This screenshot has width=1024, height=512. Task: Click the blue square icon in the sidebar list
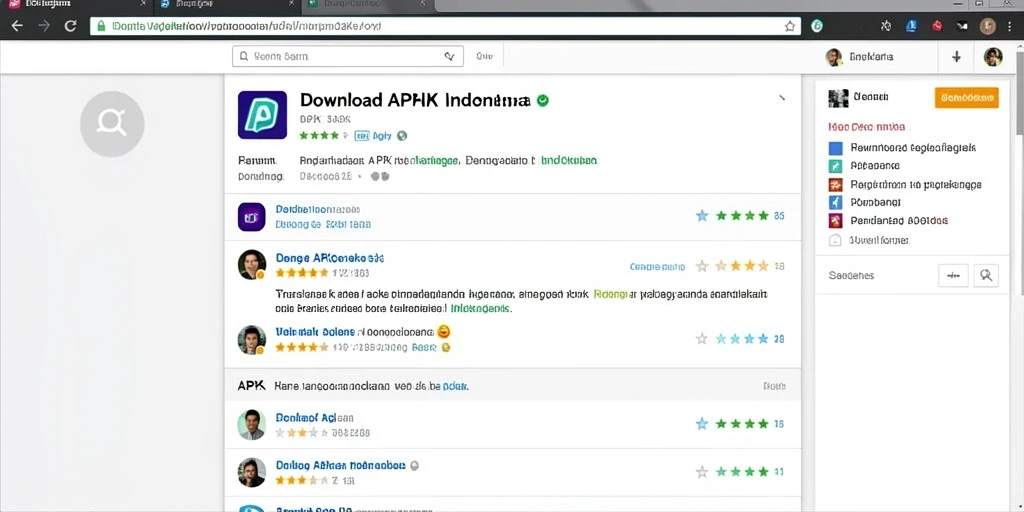coord(835,148)
